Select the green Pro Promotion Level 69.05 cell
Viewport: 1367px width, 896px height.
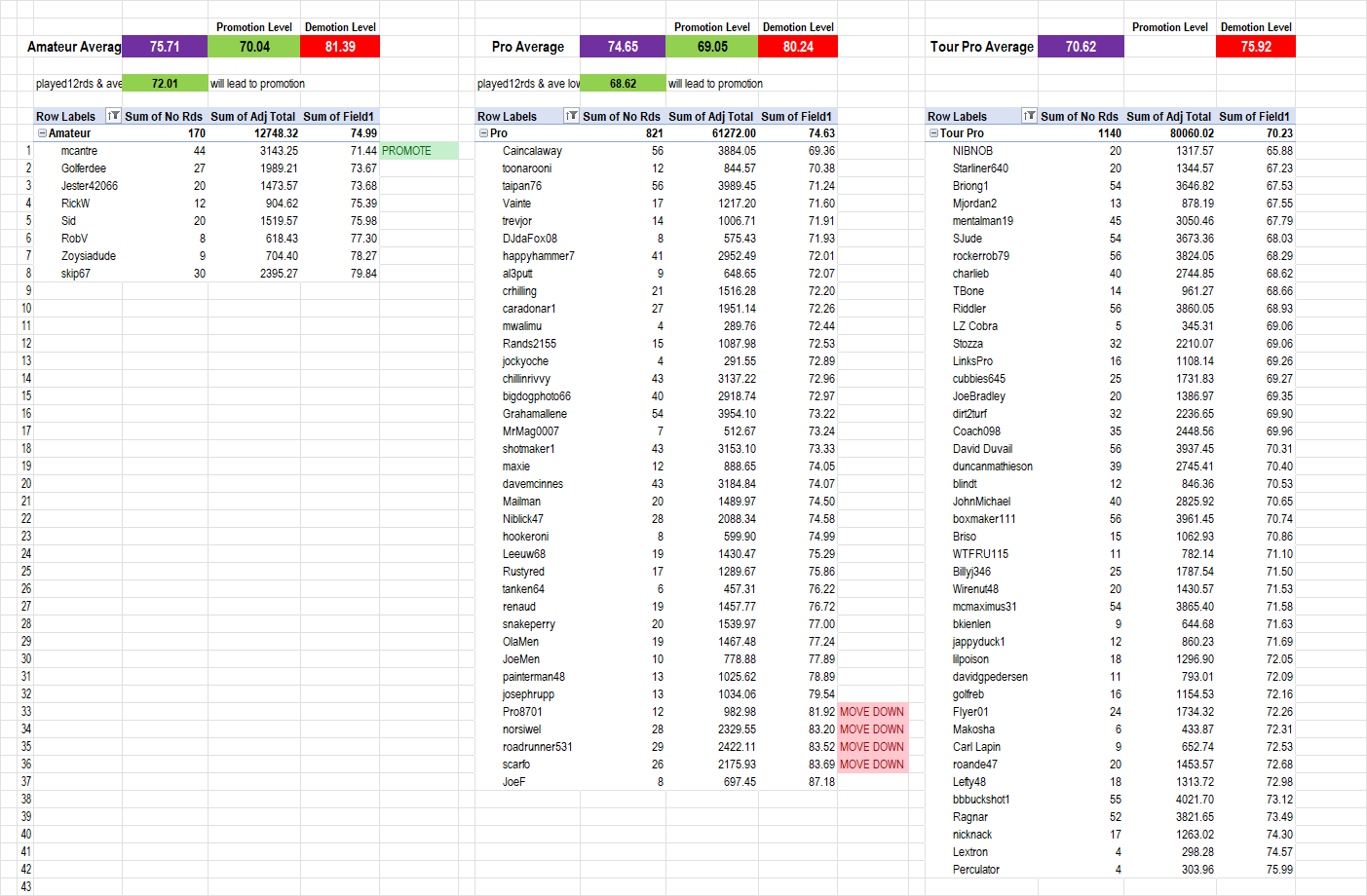(x=712, y=47)
